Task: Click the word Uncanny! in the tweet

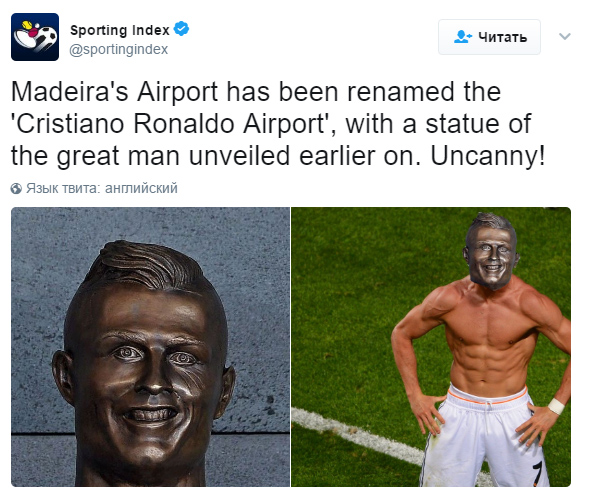Action: [x=488, y=156]
